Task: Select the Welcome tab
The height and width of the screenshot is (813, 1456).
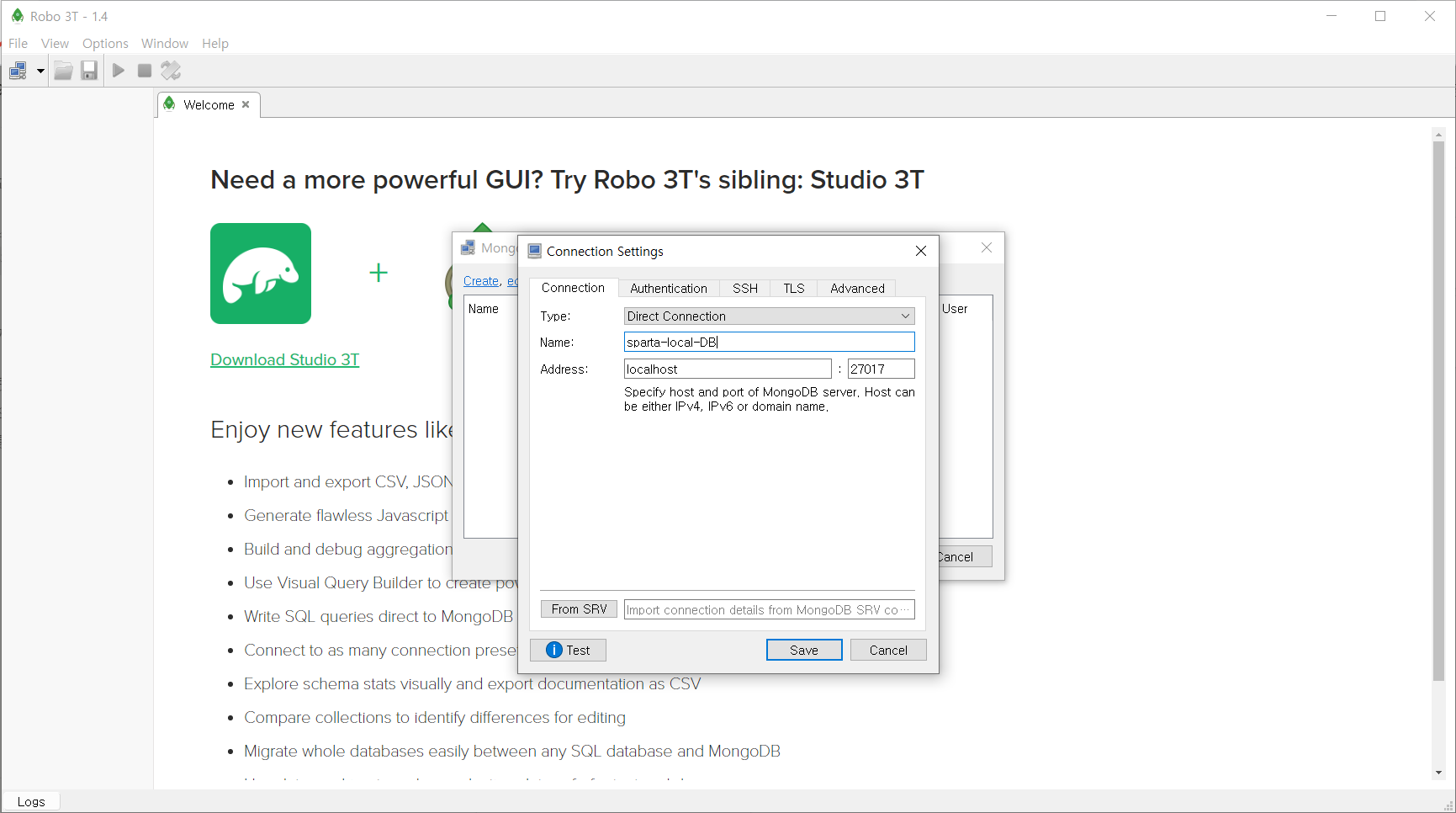Action: pyautogui.click(x=209, y=104)
